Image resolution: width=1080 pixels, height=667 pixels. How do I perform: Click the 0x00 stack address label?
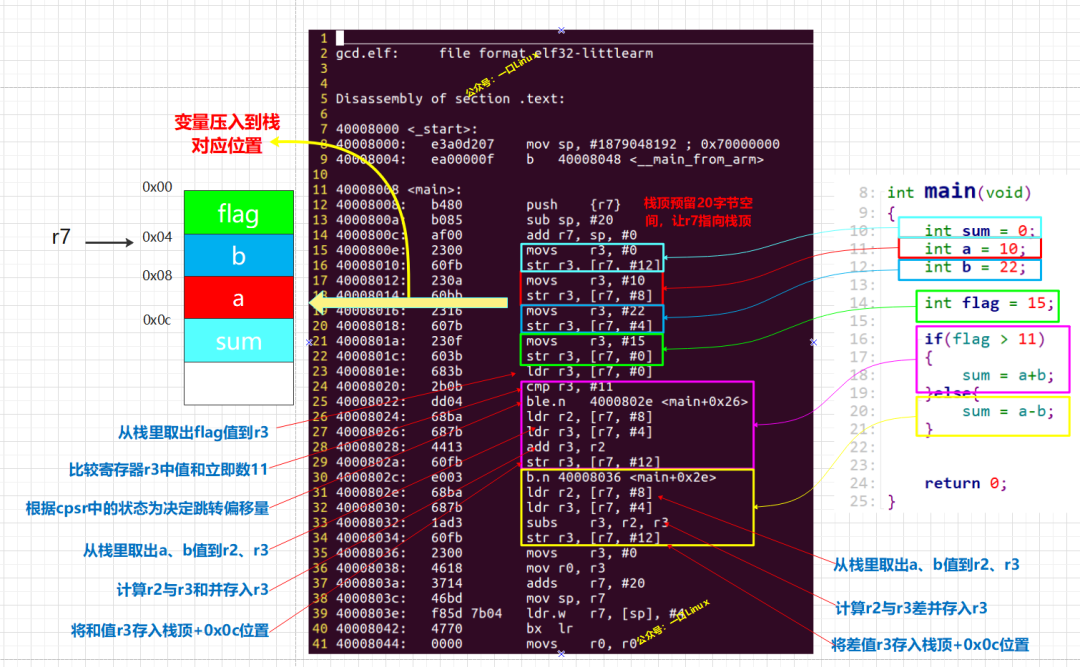pyautogui.click(x=157, y=187)
